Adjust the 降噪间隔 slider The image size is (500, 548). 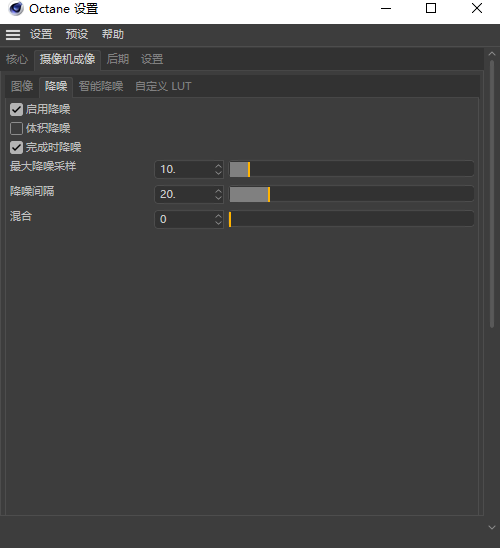pos(352,194)
